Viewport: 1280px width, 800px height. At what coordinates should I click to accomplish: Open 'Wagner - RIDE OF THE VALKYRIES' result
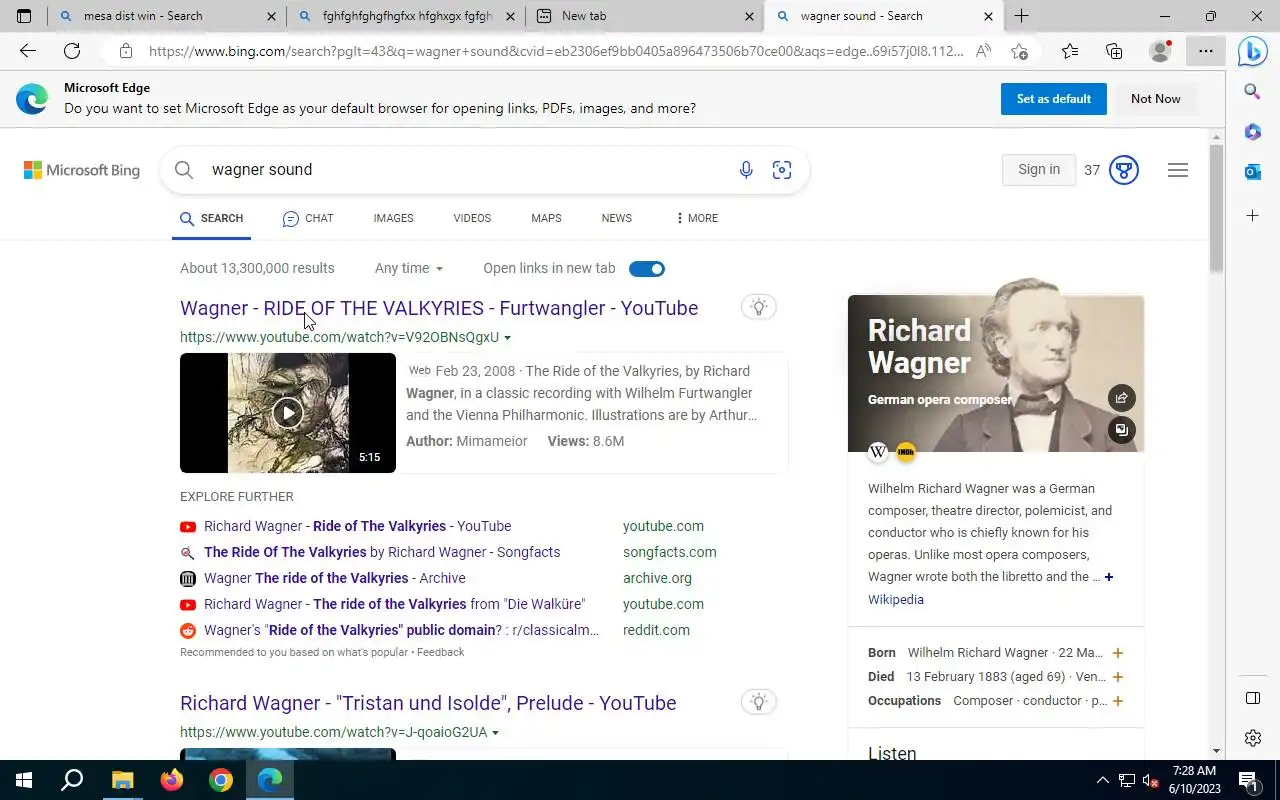[x=439, y=308]
